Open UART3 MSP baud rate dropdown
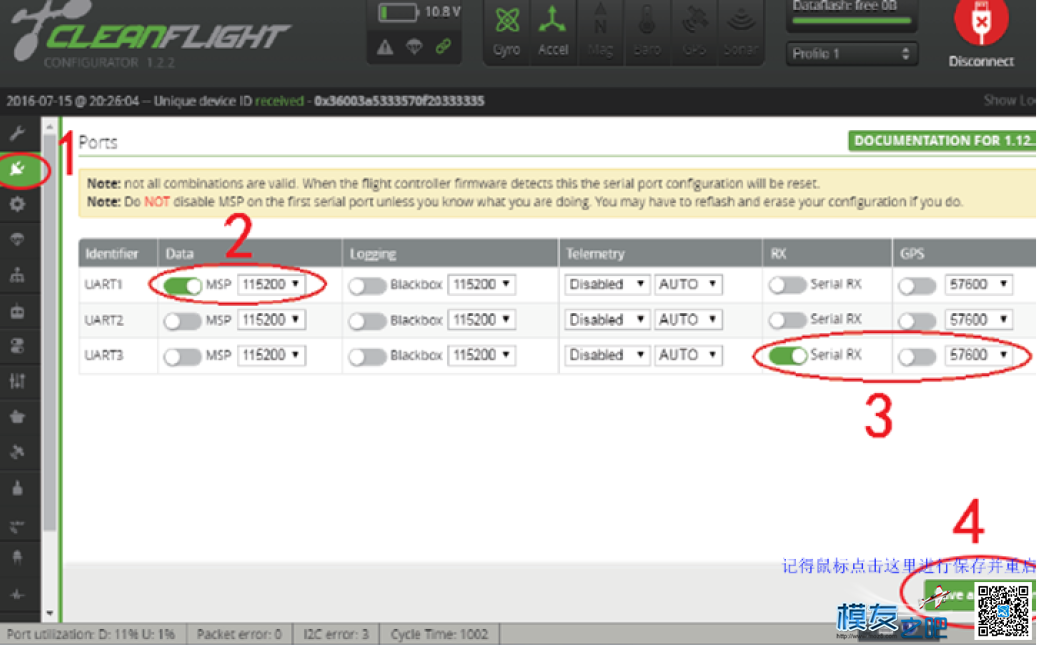The image size is (1037, 645). tap(271, 355)
